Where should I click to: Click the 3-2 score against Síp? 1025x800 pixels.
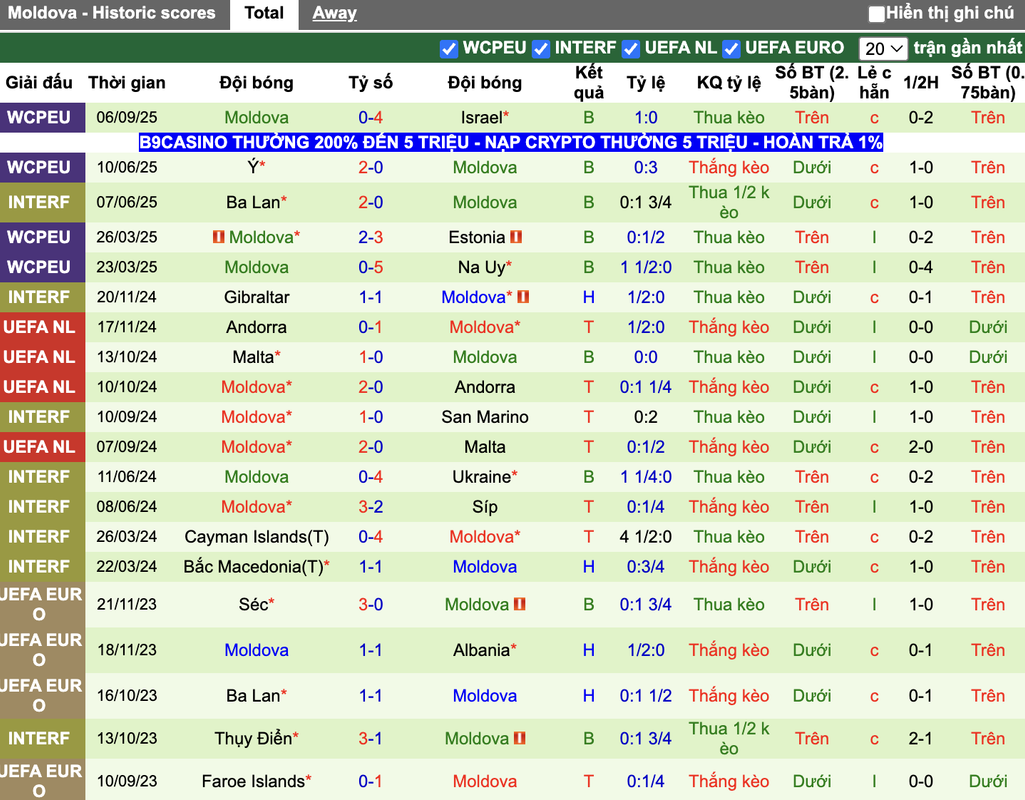click(x=371, y=507)
